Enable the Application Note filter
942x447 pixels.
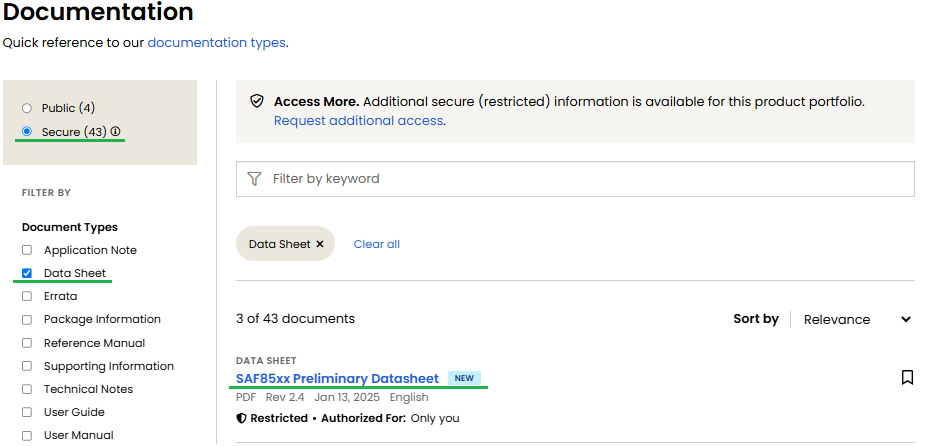[27, 250]
